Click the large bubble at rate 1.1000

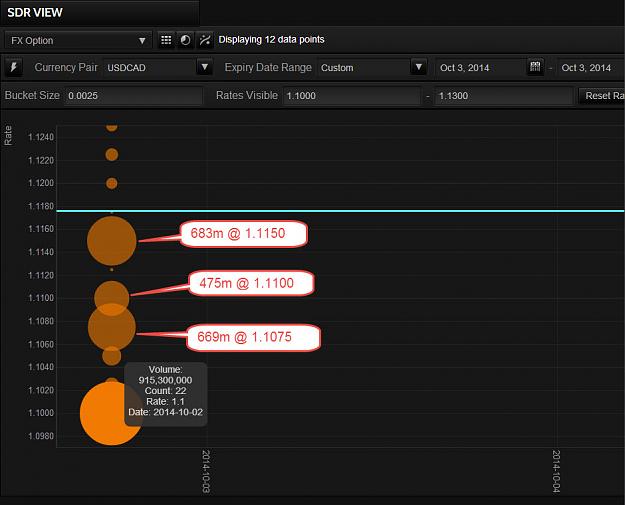coord(112,413)
